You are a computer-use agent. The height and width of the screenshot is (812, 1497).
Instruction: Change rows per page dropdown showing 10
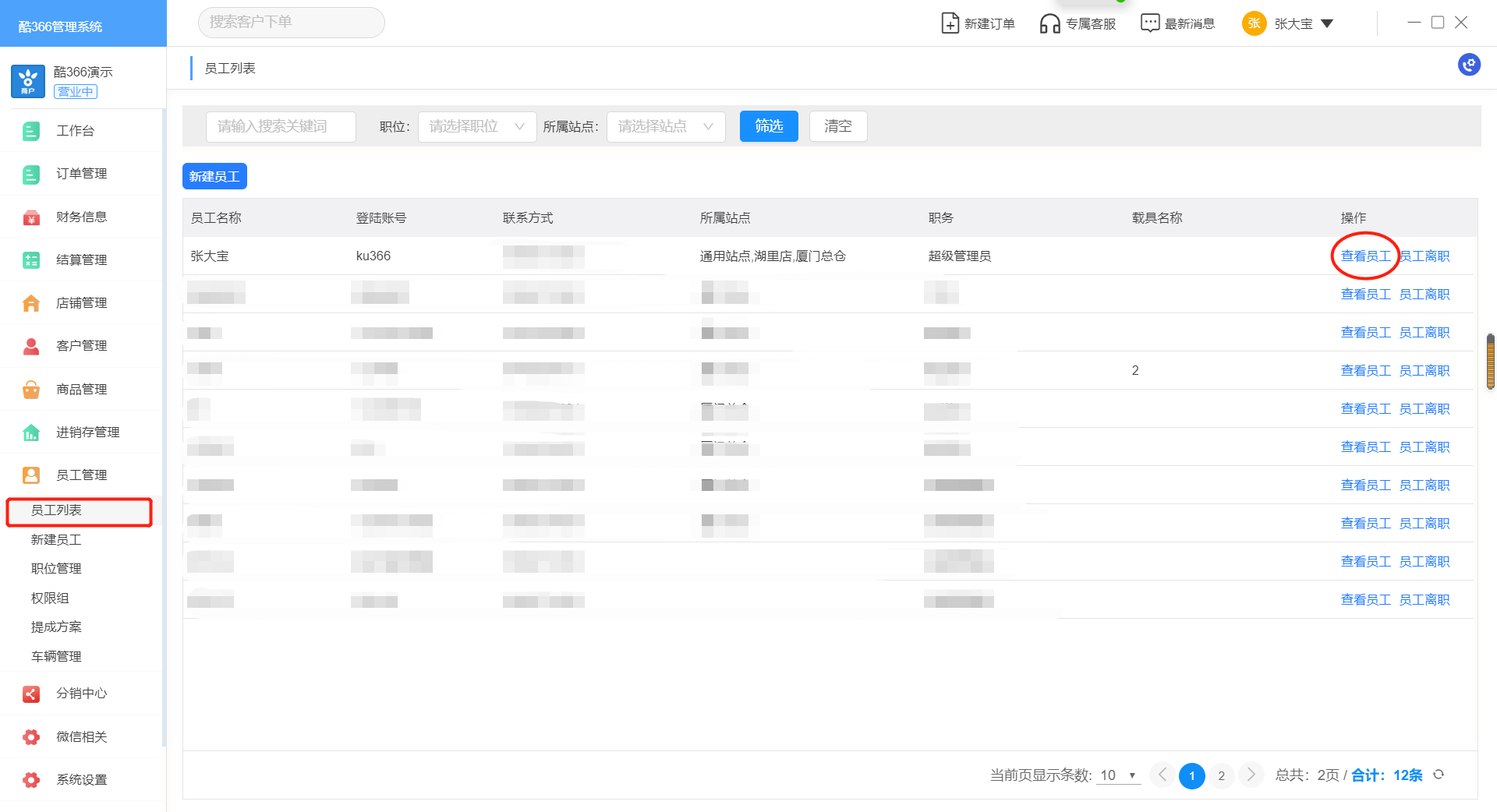point(1117,775)
